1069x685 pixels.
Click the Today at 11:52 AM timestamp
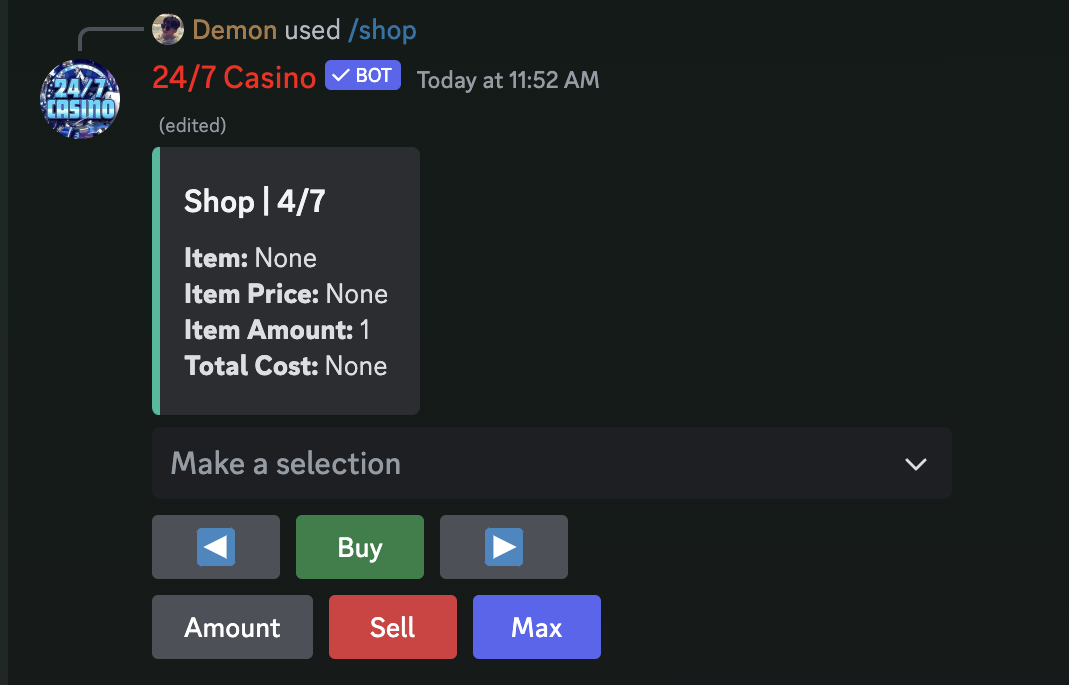point(508,80)
